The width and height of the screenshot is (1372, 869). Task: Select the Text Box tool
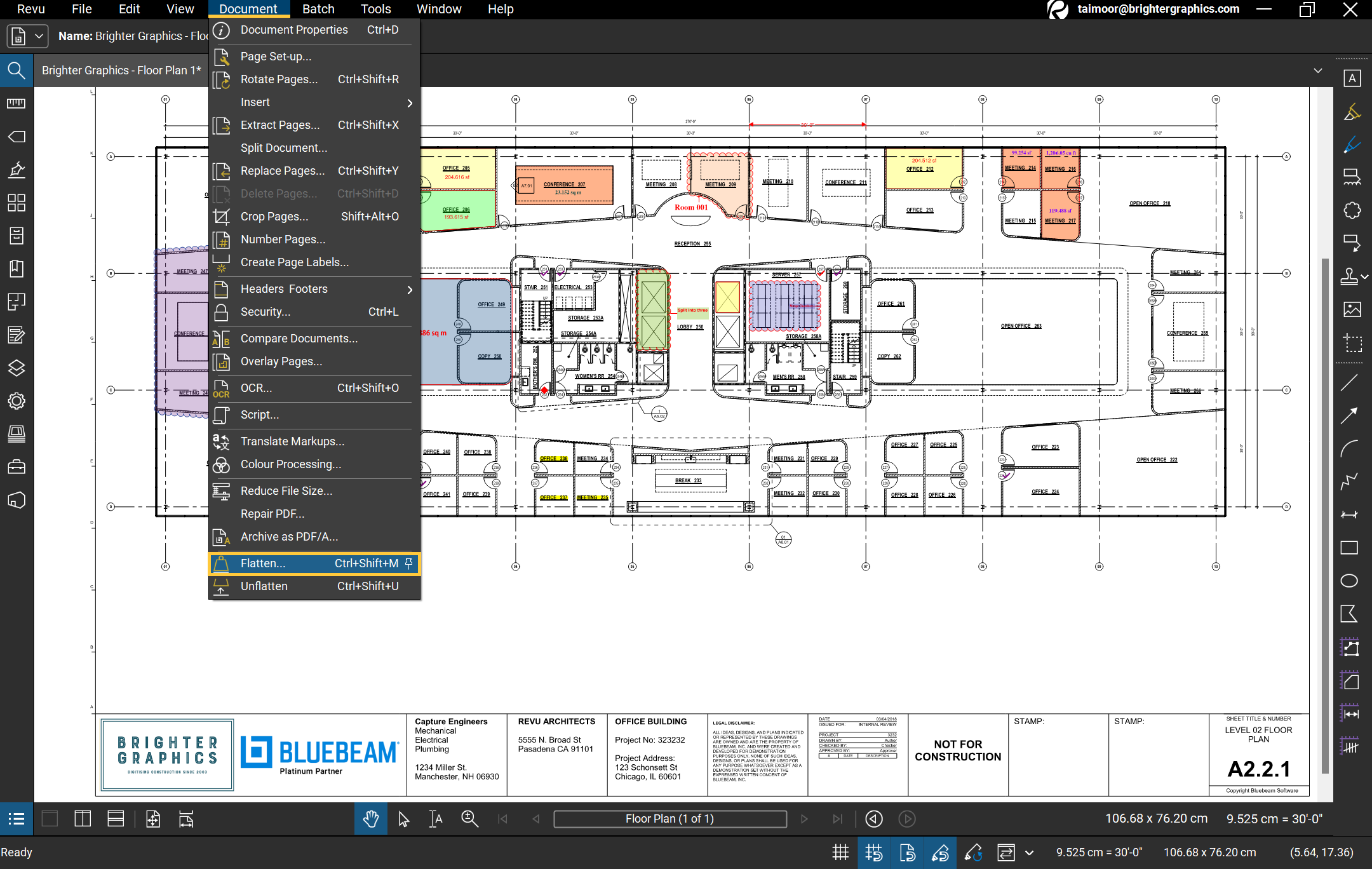(x=1352, y=78)
